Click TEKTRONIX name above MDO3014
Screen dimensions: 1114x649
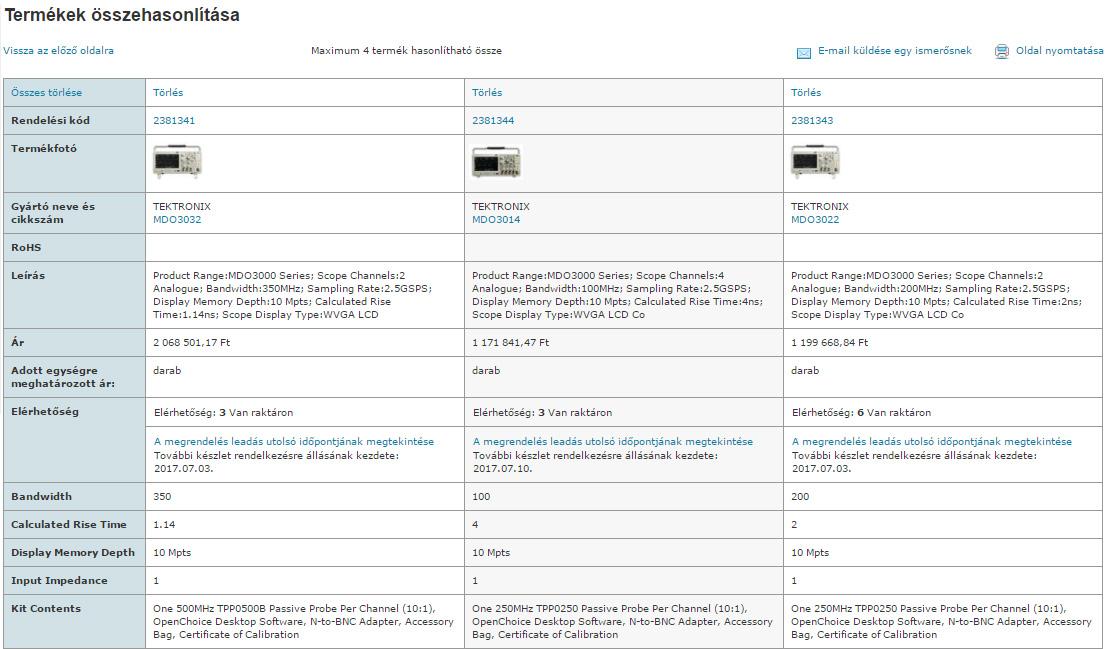[501, 206]
